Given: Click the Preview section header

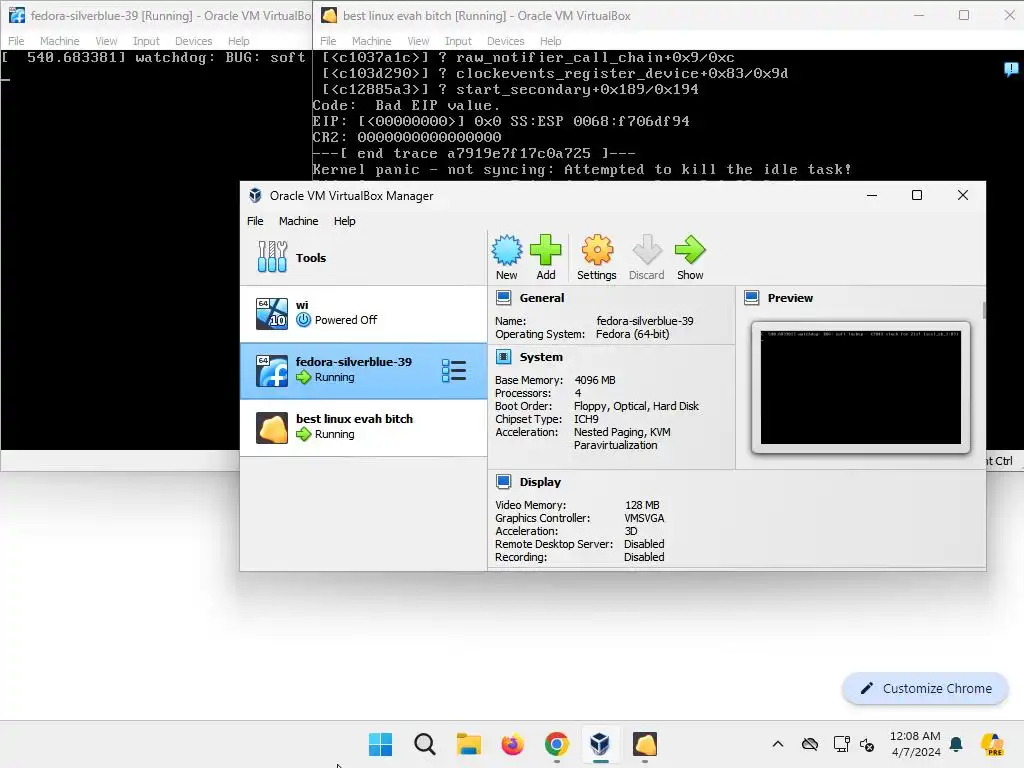Looking at the screenshot, I should click(790, 298).
